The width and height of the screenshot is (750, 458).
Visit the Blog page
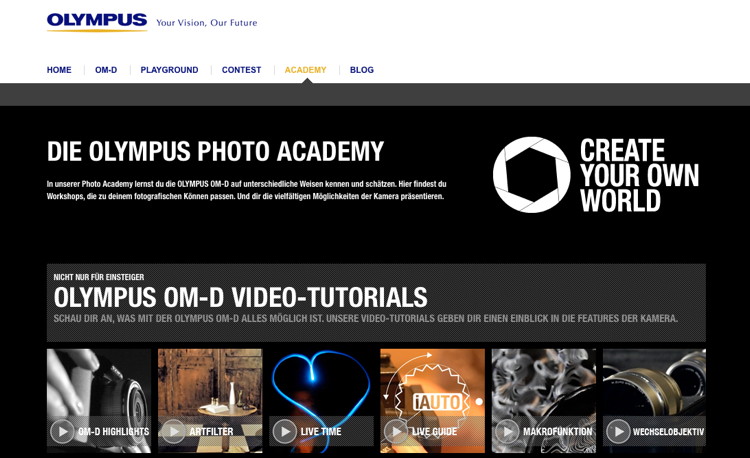362,70
